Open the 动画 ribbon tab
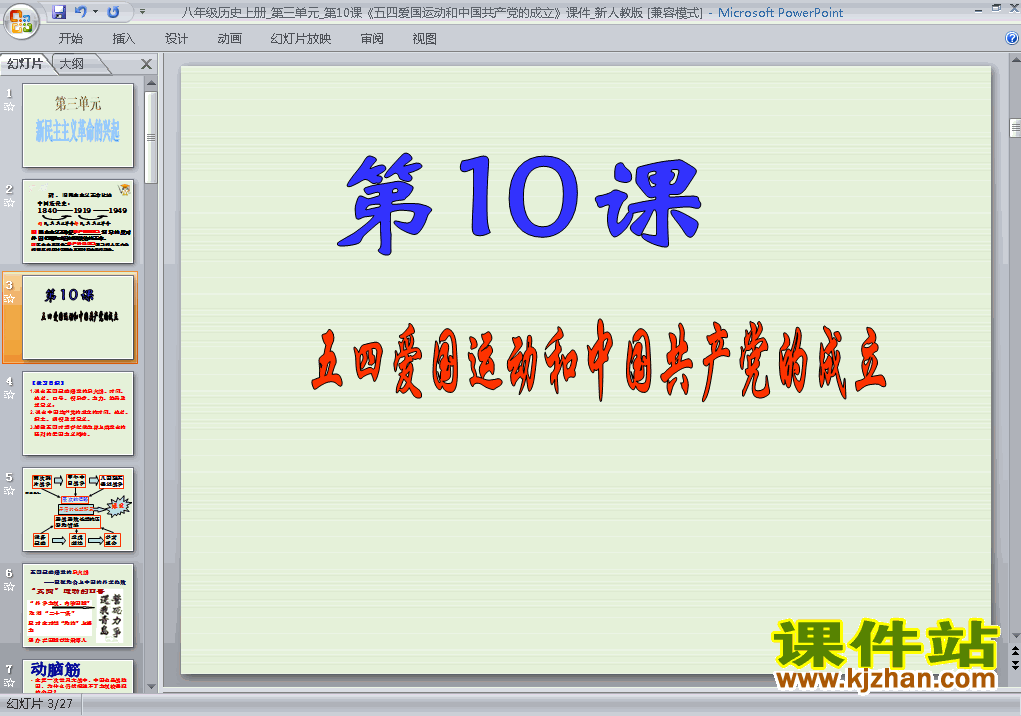 tap(229, 38)
